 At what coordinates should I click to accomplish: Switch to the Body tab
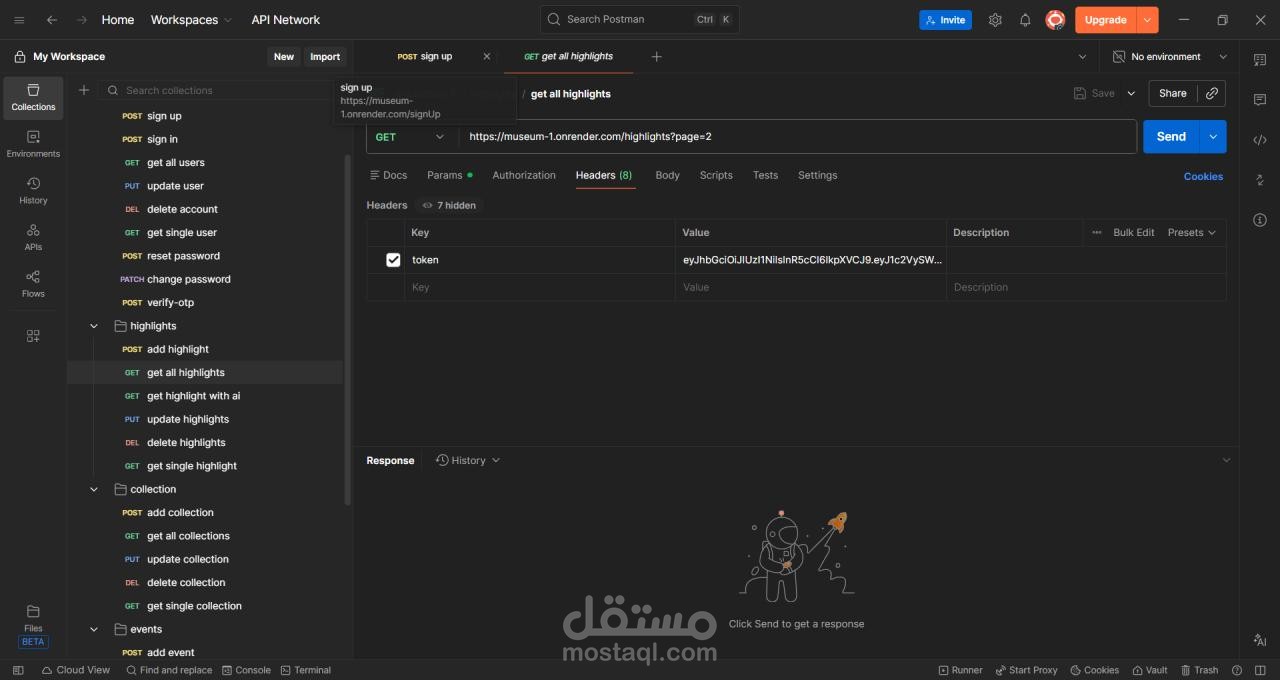(667, 175)
